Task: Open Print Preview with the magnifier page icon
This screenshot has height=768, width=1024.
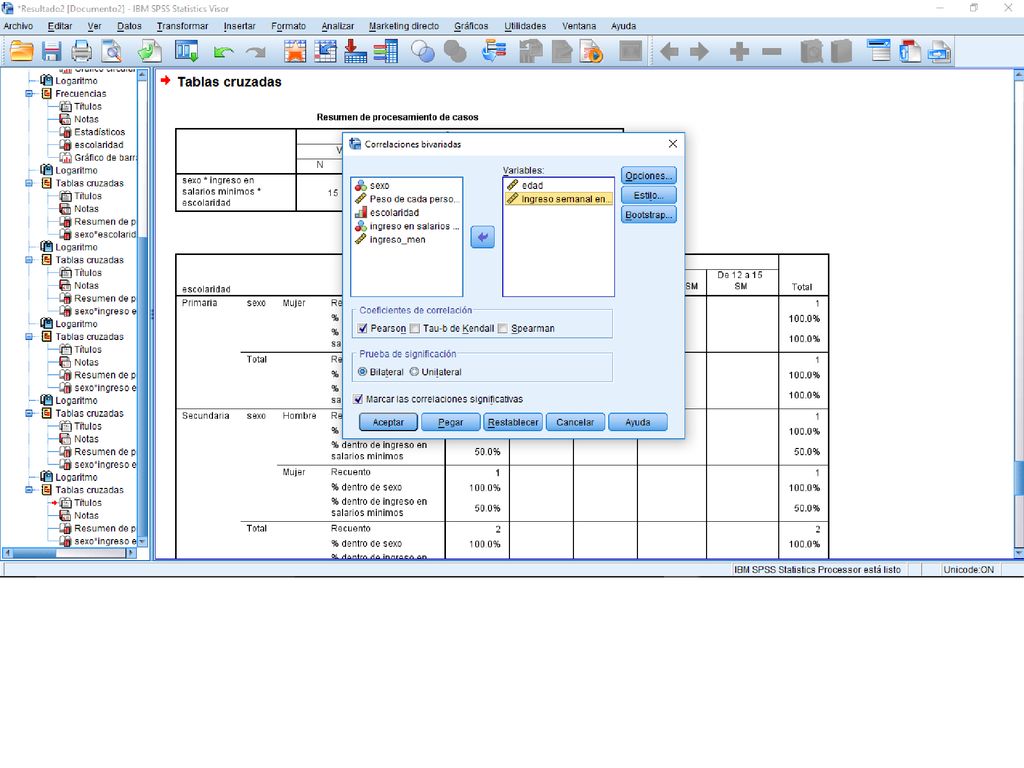Action: pos(112,52)
